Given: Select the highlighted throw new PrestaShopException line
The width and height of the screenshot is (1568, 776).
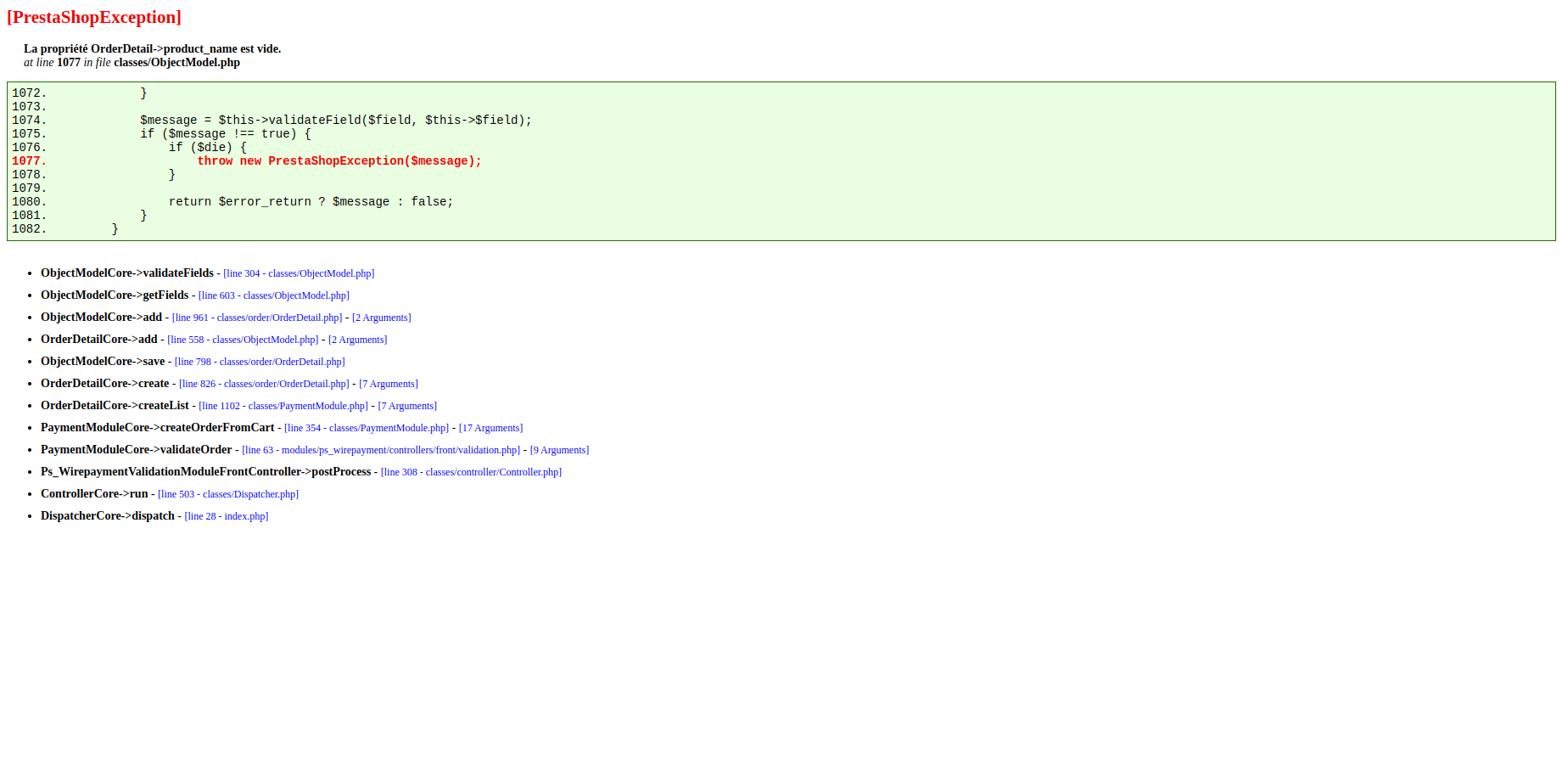Looking at the screenshot, I should pos(339,160).
